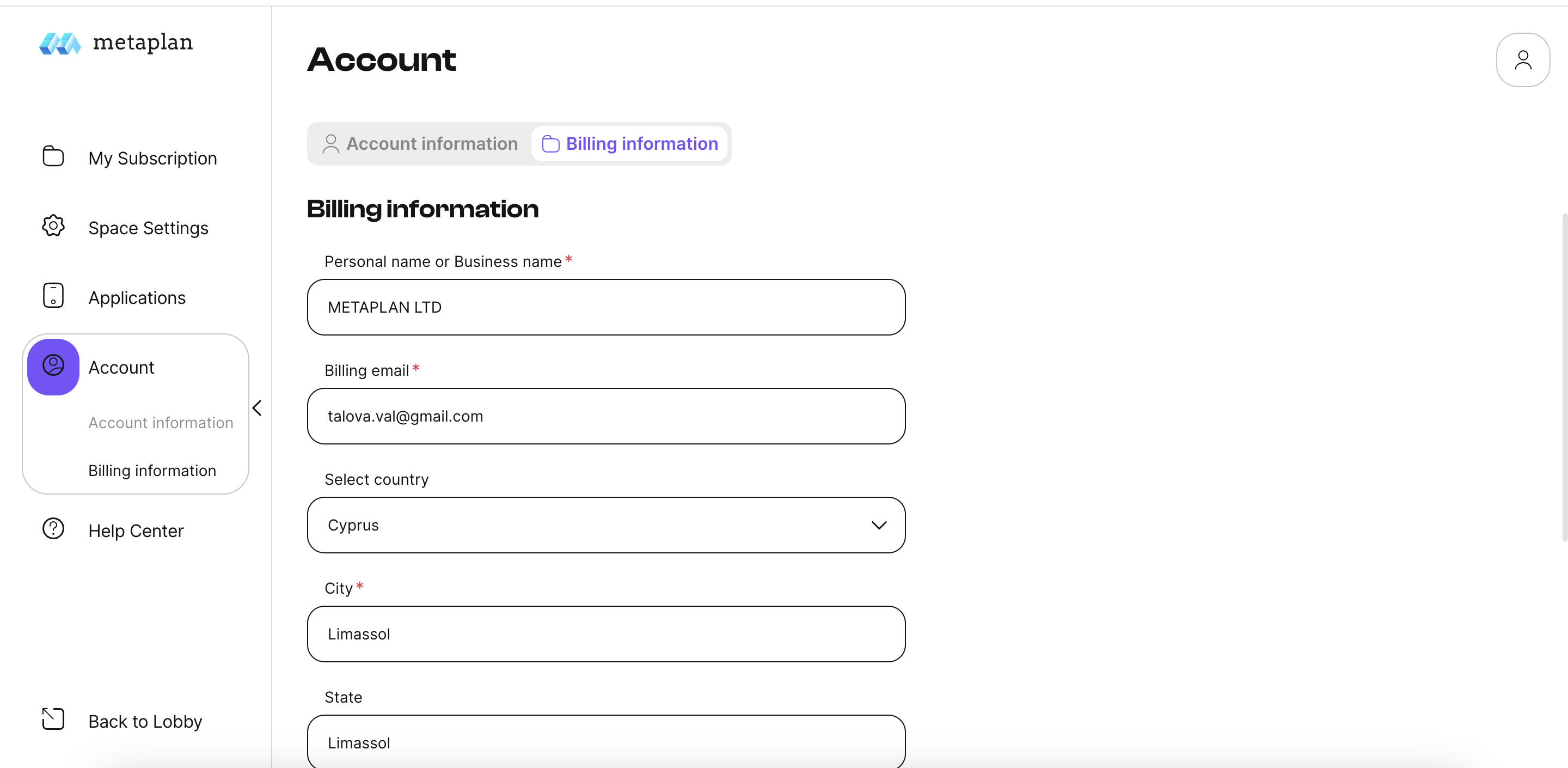This screenshot has height=768, width=1568.
Task: Click the metaplan logo icon
Action: pos(60,43)
